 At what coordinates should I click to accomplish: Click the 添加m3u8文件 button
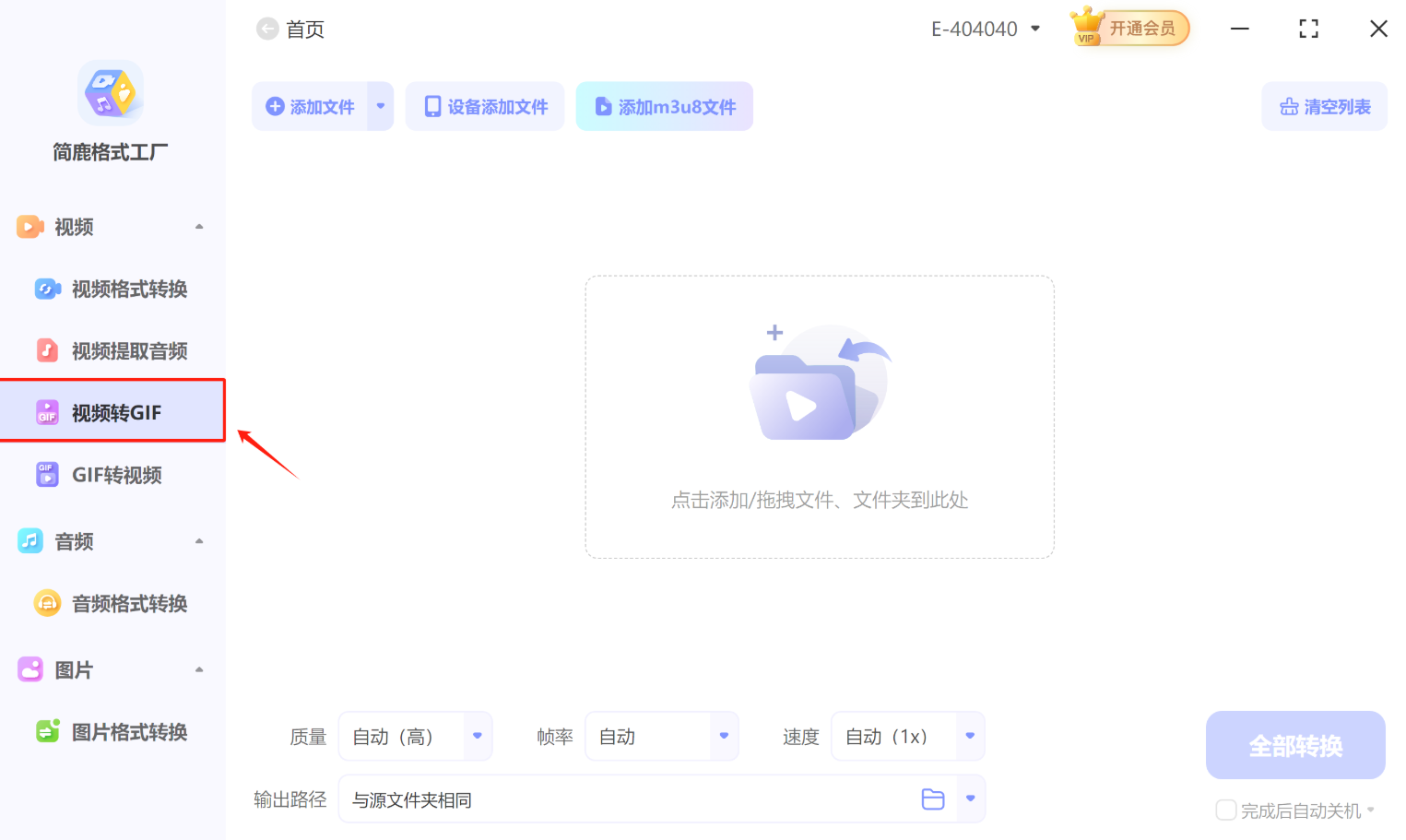pos(665,106)
